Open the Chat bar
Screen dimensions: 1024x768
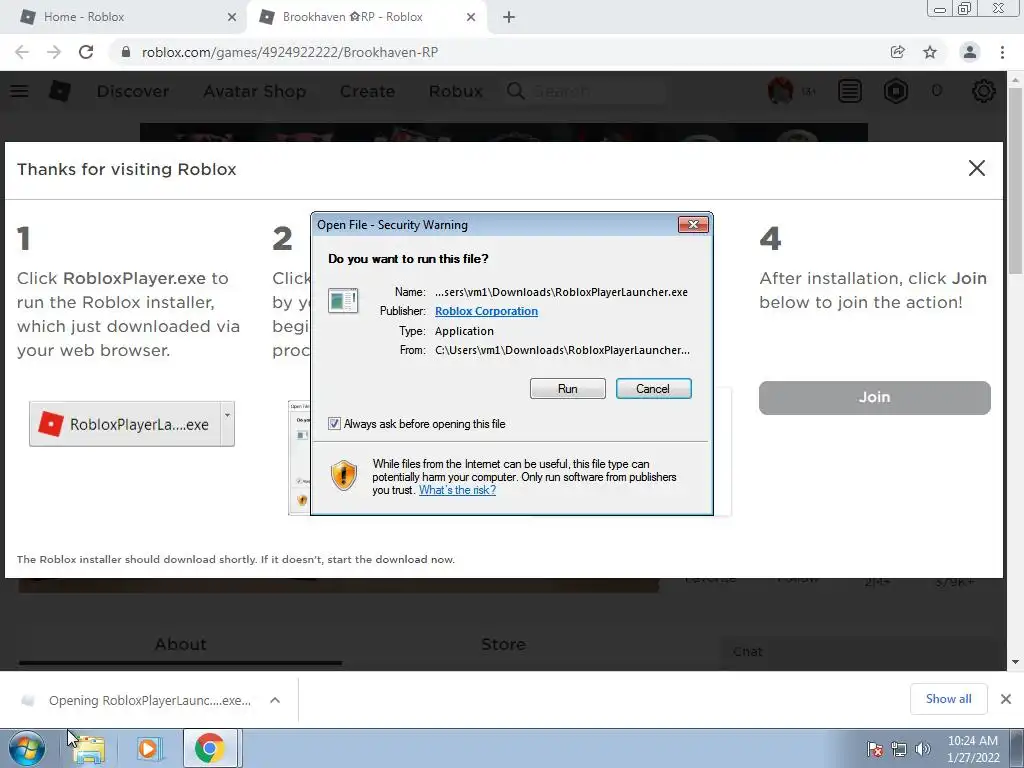pyautogui.click(x=862, y=652)
